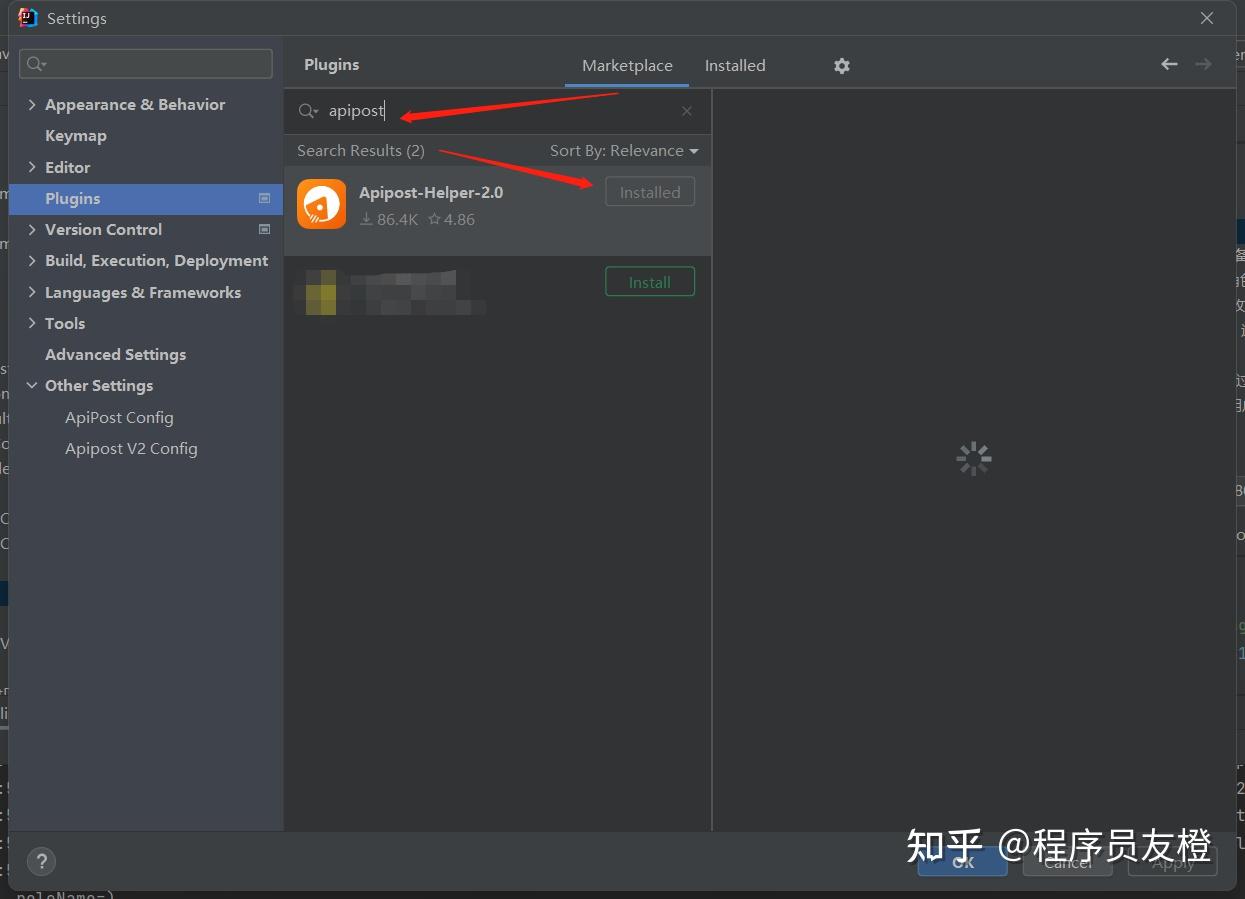Click the Installed button for Apipost-Helper-2.0
The height and width of the screenshot is (899, 1245).
tap(650, 193)
